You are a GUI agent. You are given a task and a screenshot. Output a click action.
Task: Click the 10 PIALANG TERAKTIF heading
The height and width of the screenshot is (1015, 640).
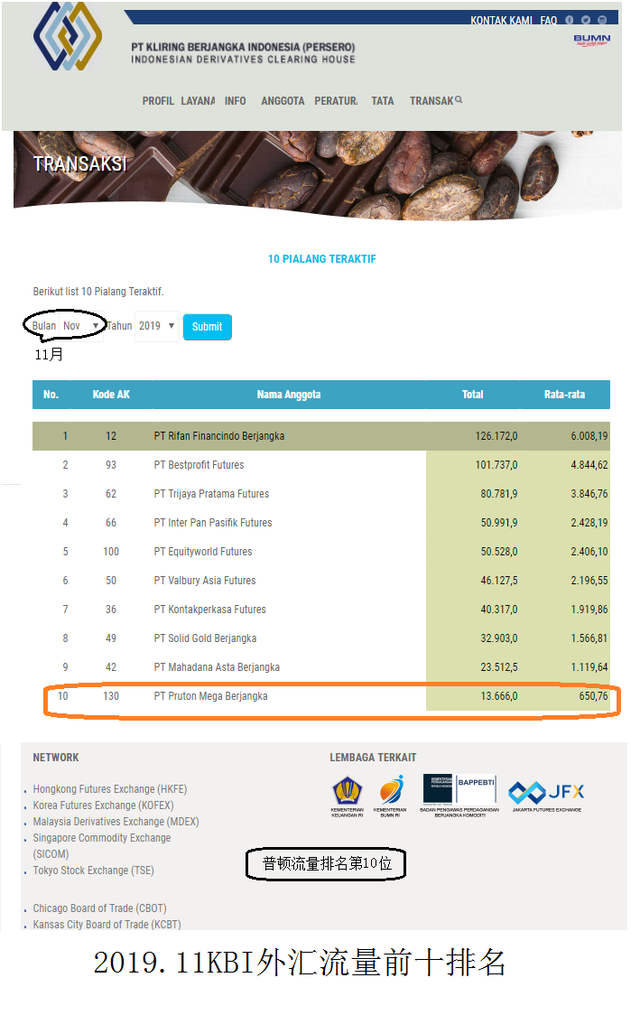coord(322,259)
